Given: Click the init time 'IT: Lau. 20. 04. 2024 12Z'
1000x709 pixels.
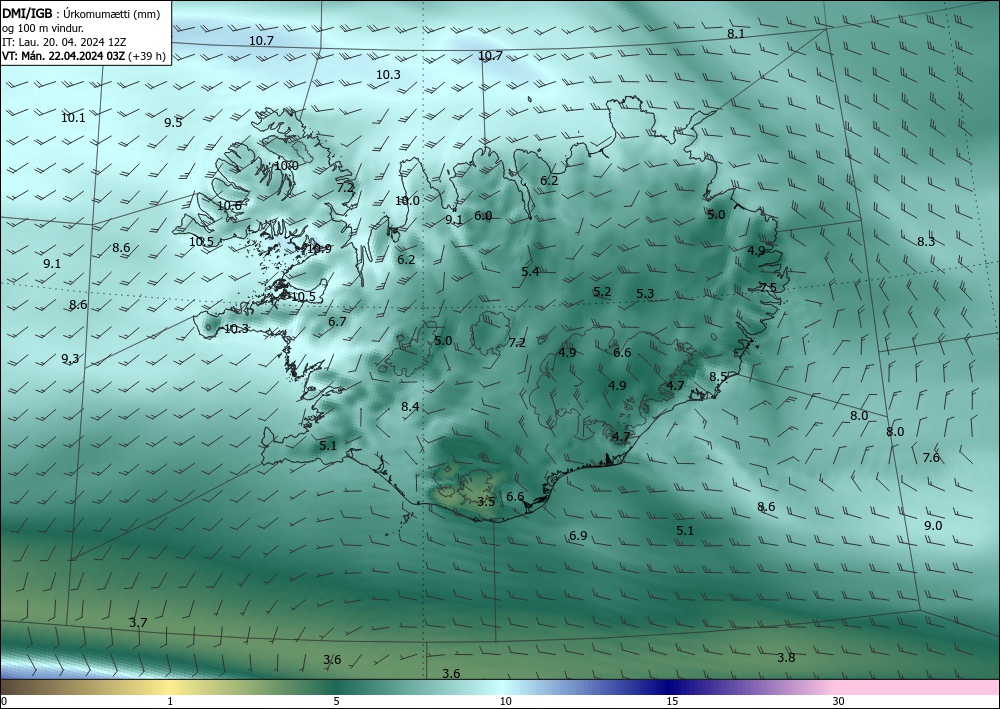Looking at the screenshot, I should tap(64, 42).
